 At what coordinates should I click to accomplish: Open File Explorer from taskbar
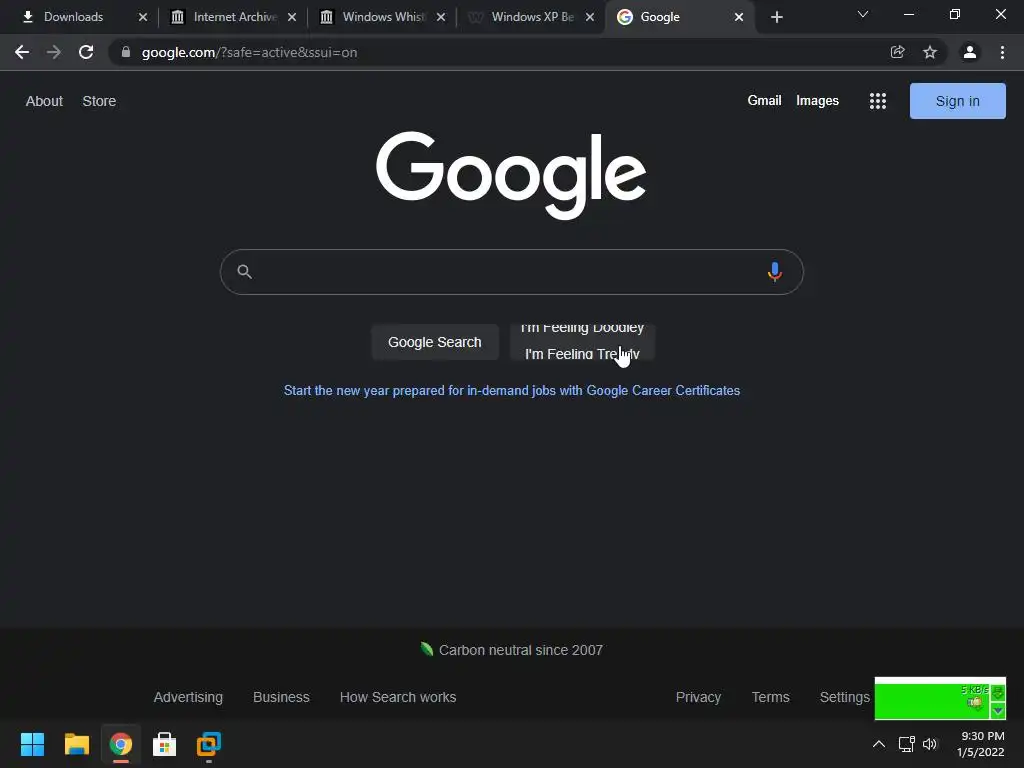[x=76, y=744]
